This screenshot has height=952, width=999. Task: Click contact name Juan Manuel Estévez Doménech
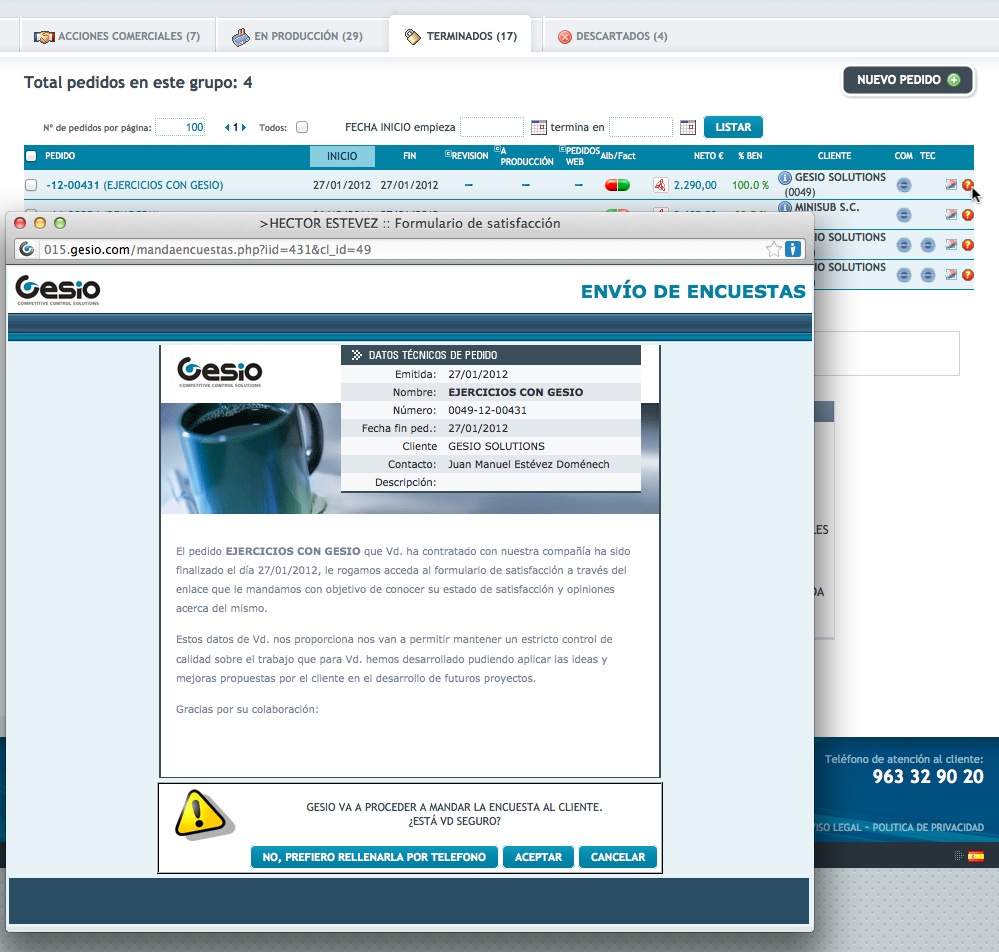[x=528, y=465]
